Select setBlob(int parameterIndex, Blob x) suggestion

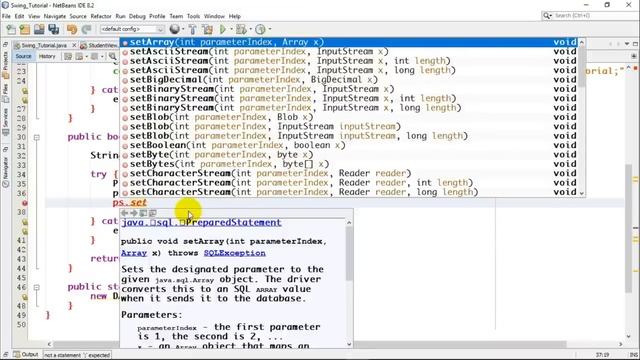pyautogui.click(x=349, y=117)
